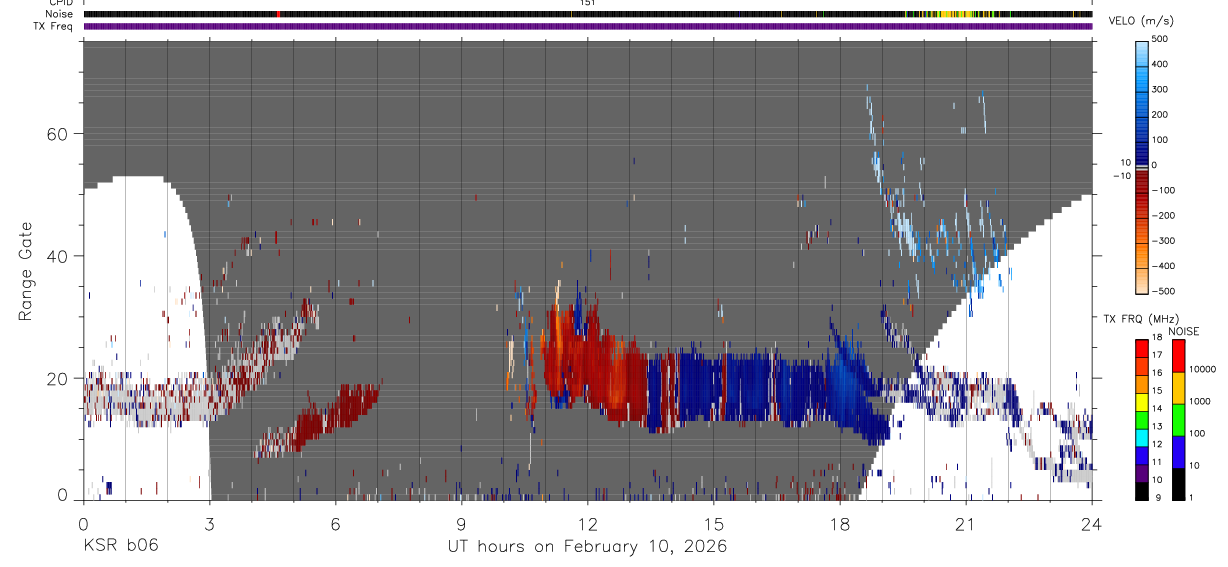The width and height of the screenshot is (1228, 567).
Task: Click the 'NOISE' legend title
Action: [x=1183, y=331]
